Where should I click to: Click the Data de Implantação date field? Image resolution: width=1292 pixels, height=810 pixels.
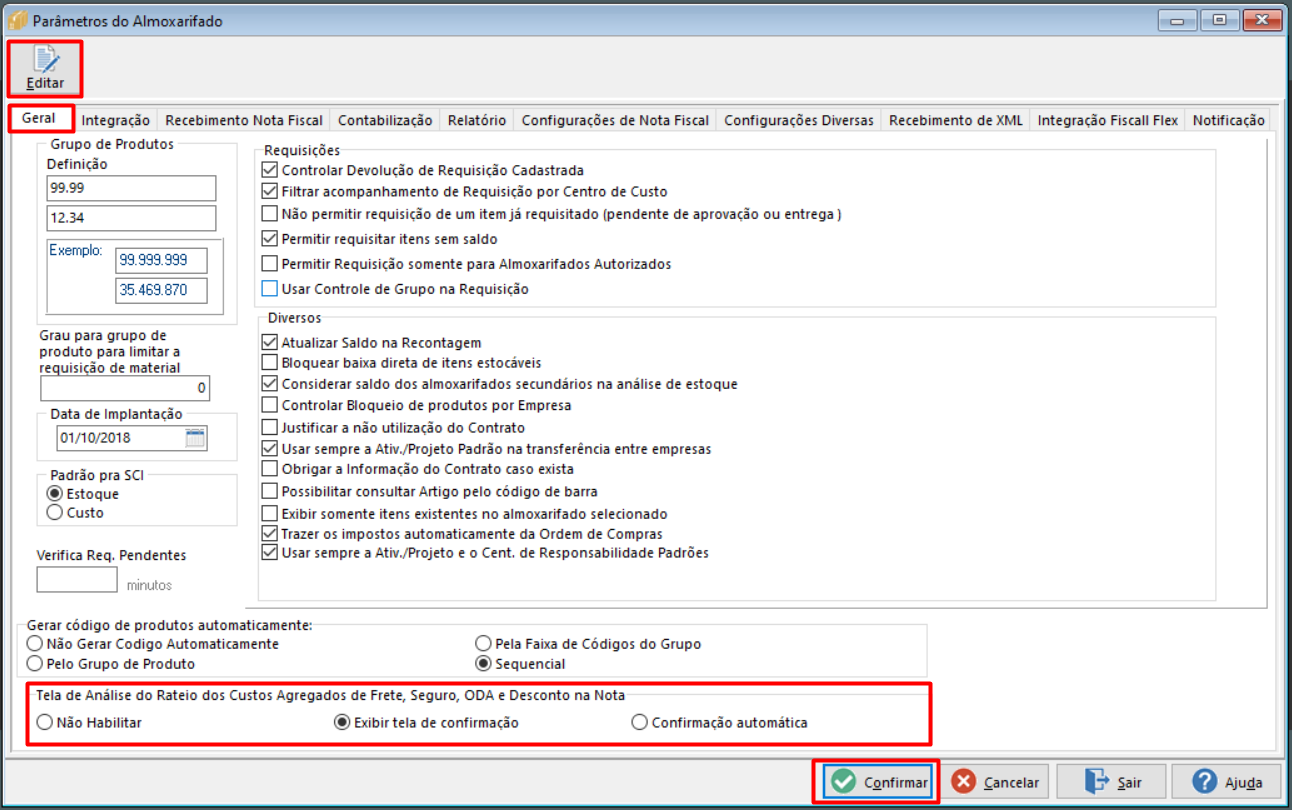[131, 438]
